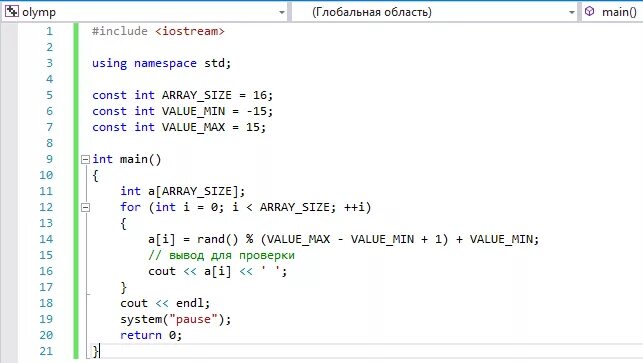The height and width of the screenshot is (363, 643).
Task: Click VALUE_MIN constant declaration on line 6
Action: coord(182,111)
